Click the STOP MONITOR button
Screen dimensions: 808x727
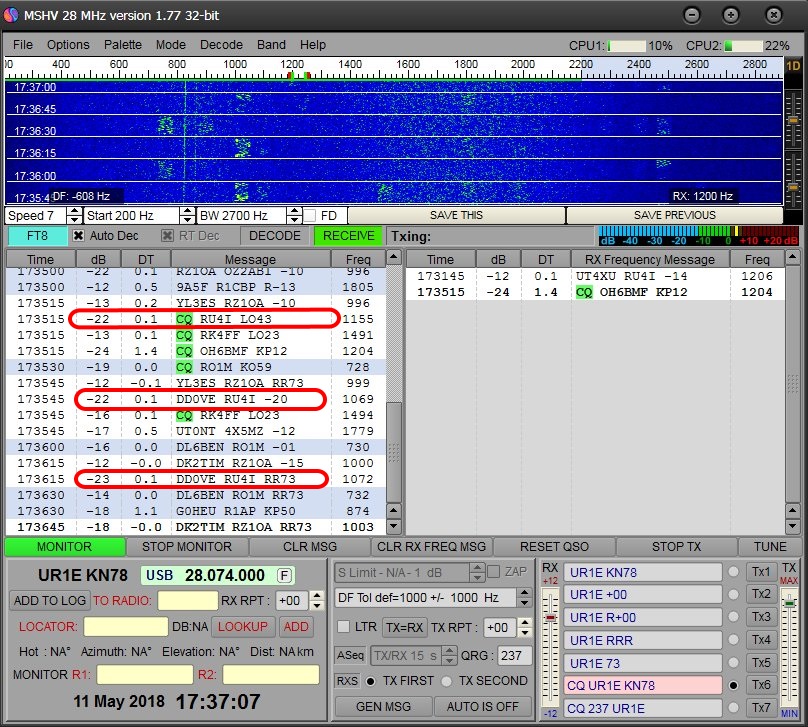pyautogui.click(x=187, y=547)
